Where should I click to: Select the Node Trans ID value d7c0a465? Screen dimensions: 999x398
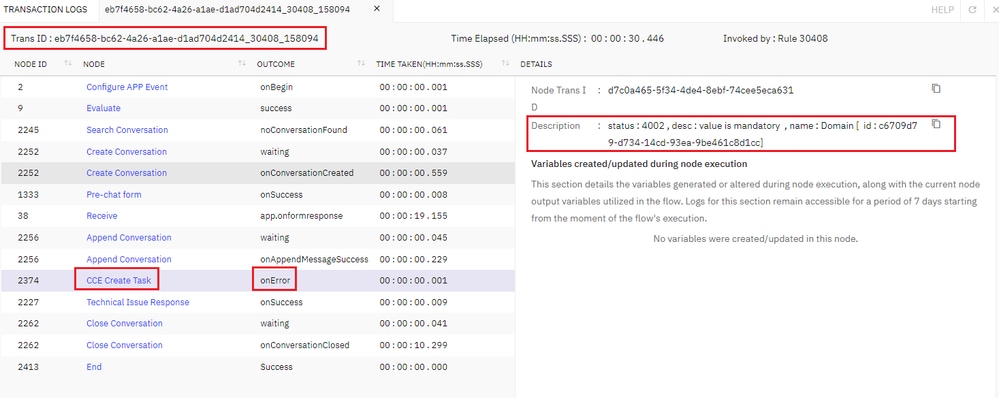701,90
